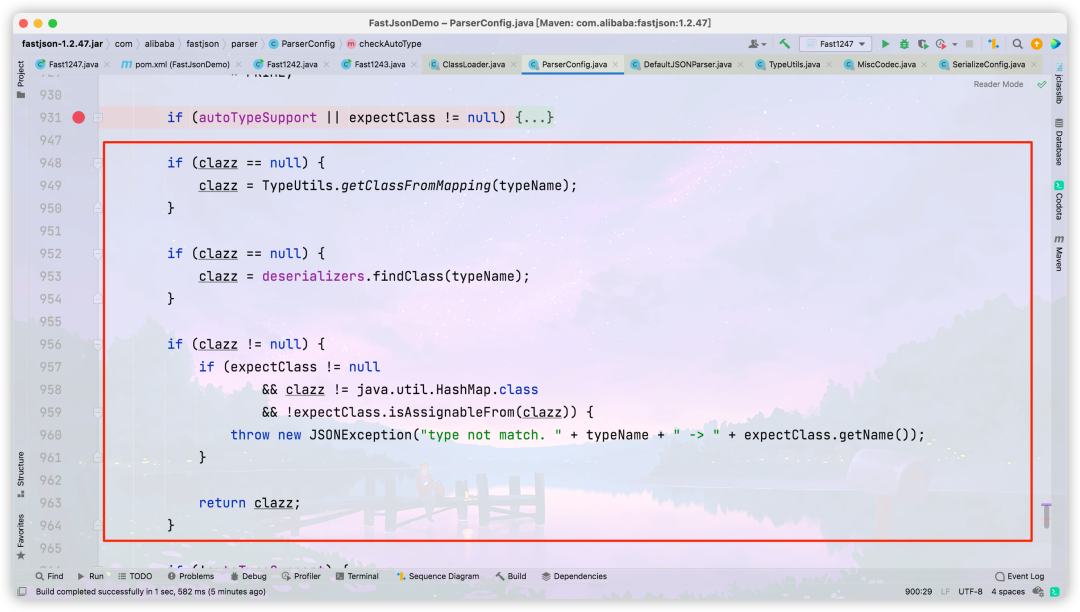
Task: Open the Favorites tool window
Action: (21, 537)
